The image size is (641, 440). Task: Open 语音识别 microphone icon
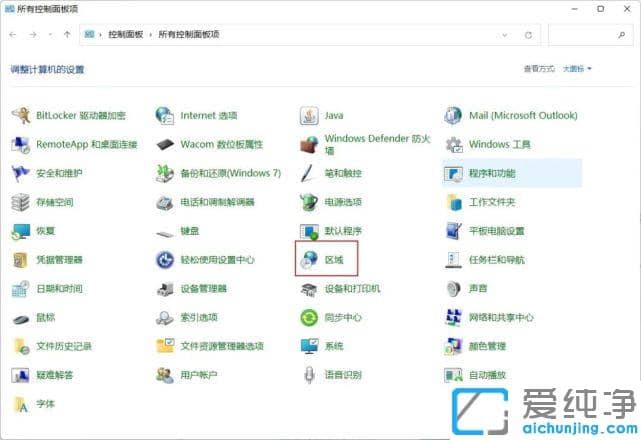coord(309,375)
